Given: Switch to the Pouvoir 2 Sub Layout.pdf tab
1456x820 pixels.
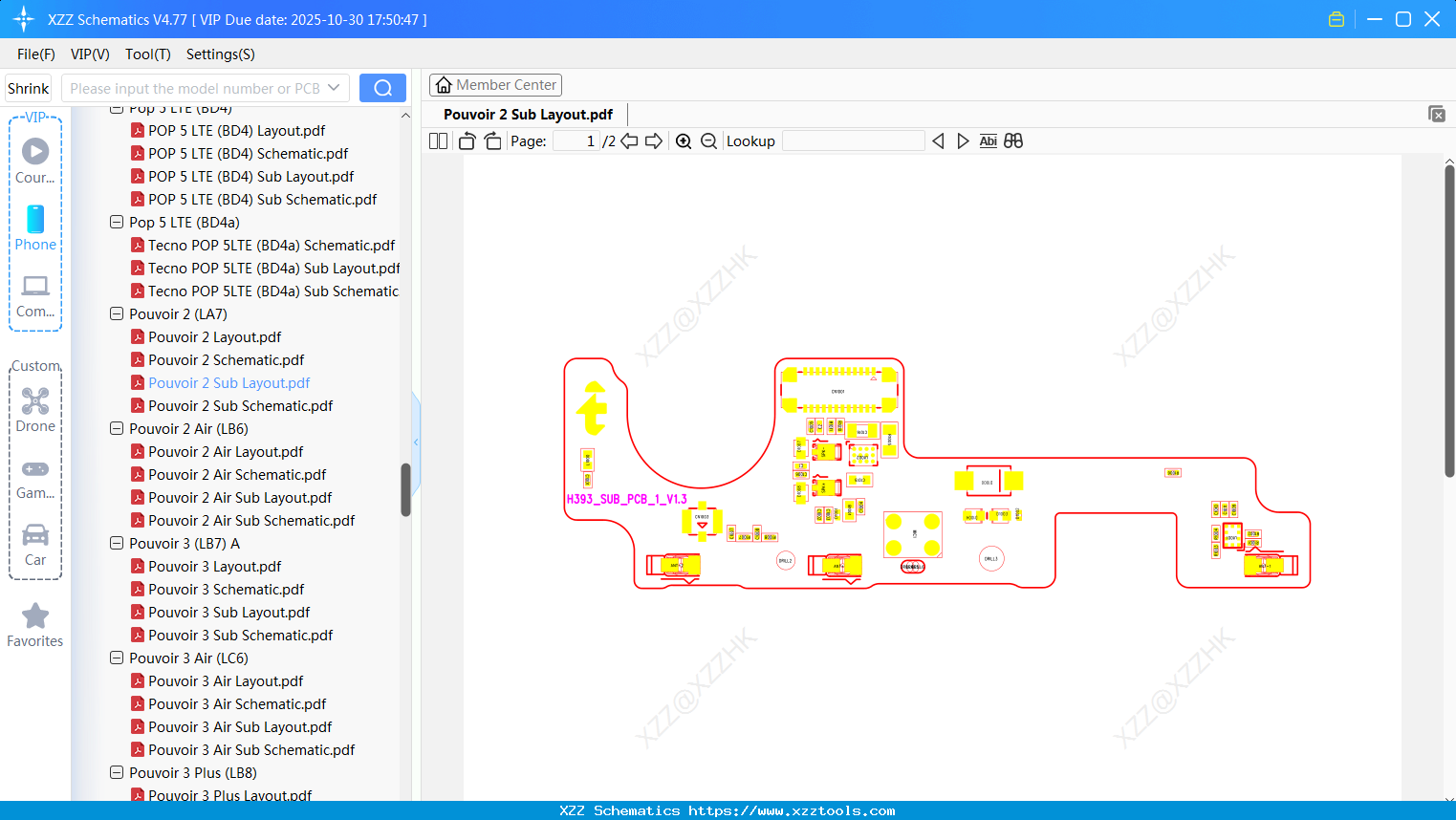Looking at the screenshot, I should 527,114.
